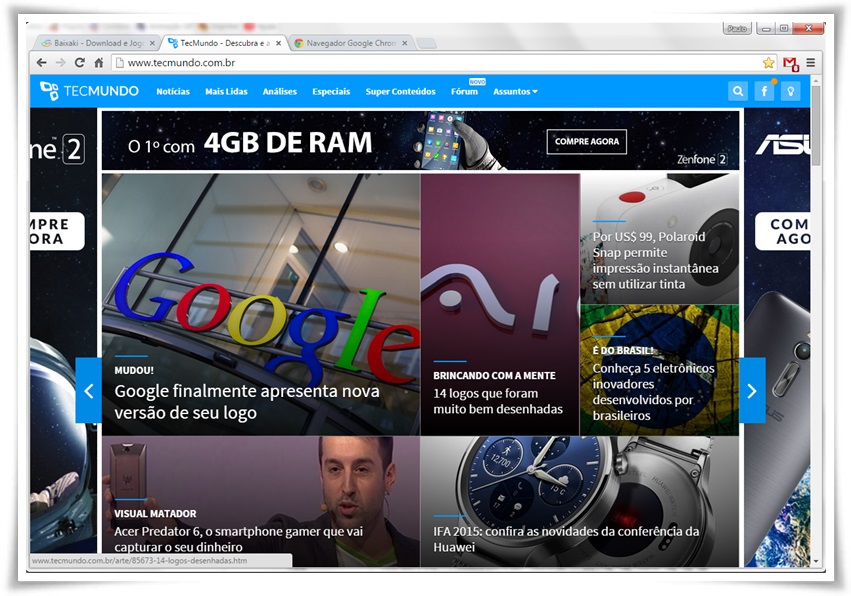Screen dimensions: 851x596
Task: Open the Chrome hamburger menu
Action: coord(811,63)
